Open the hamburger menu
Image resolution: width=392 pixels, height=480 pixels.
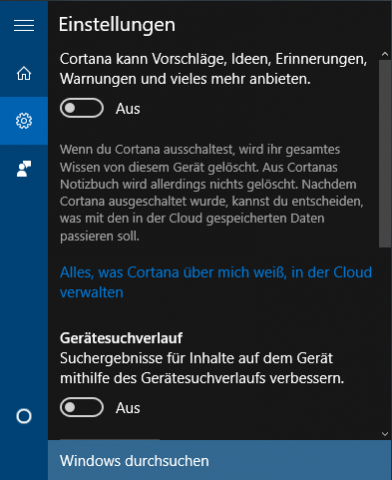(x=24, y=25)
